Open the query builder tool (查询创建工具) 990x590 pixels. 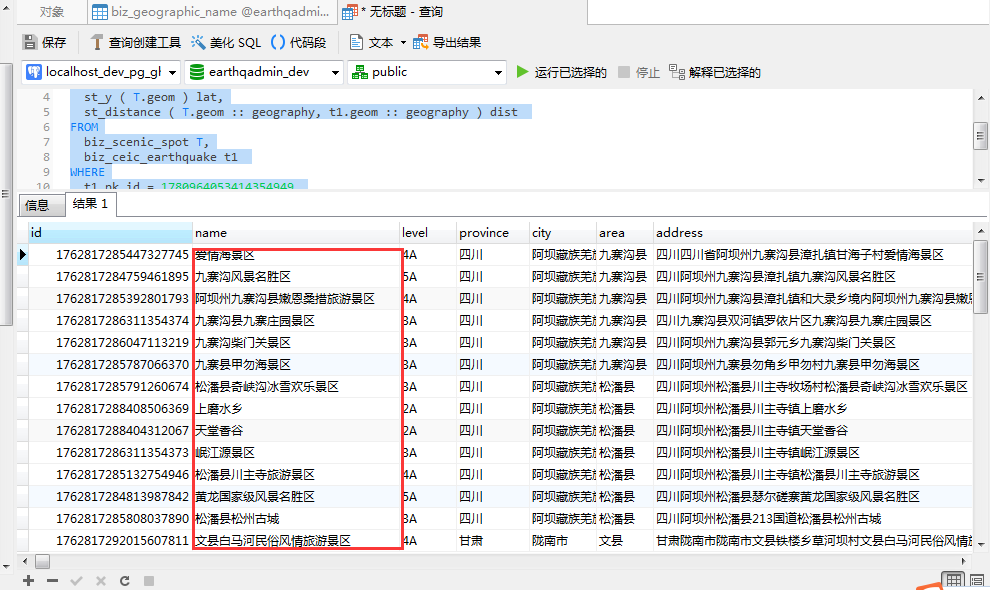135,42
